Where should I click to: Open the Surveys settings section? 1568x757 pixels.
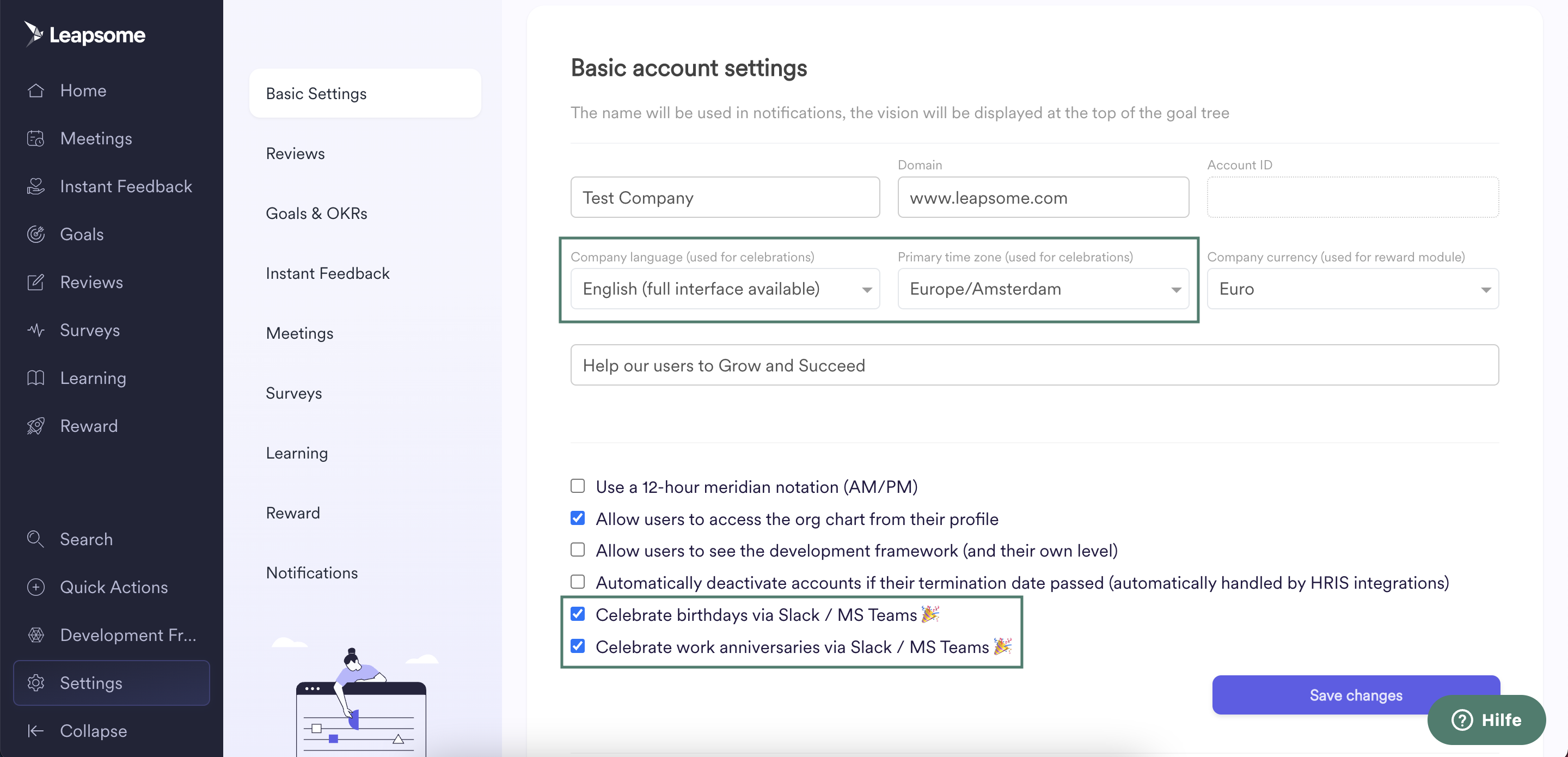(x=294, y=393)
